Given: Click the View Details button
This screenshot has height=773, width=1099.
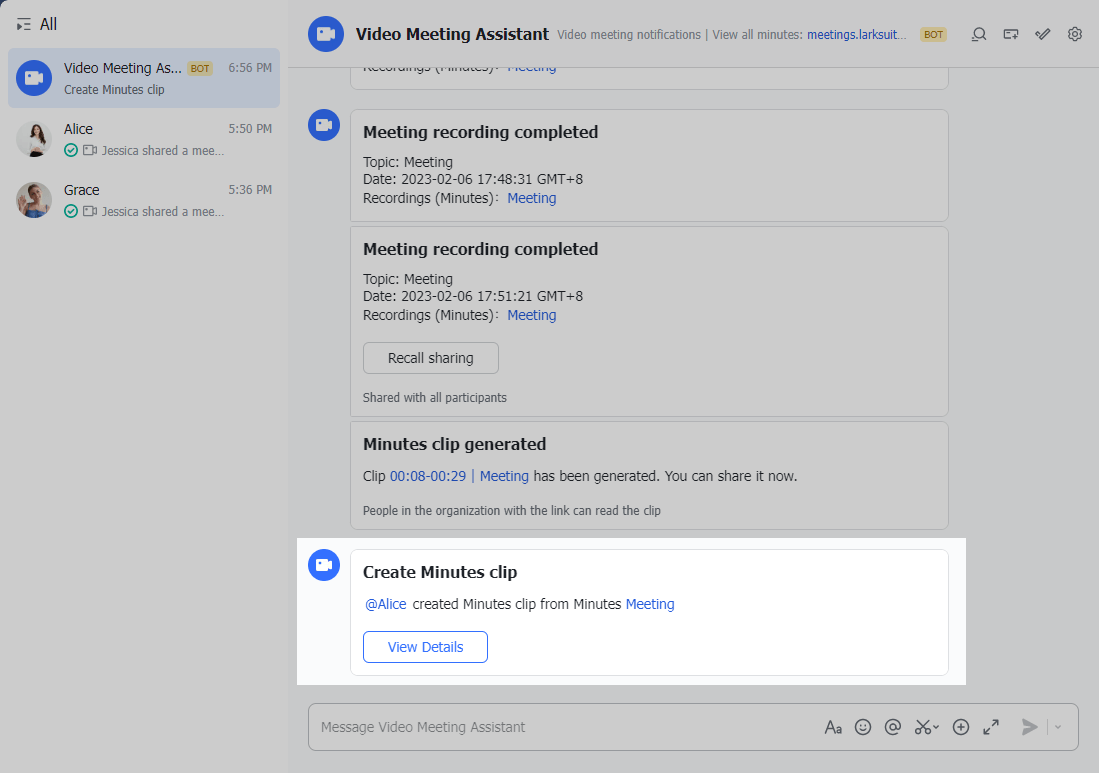Looking at the screenshot, I should pyautogui.click(x=425, y=647).
